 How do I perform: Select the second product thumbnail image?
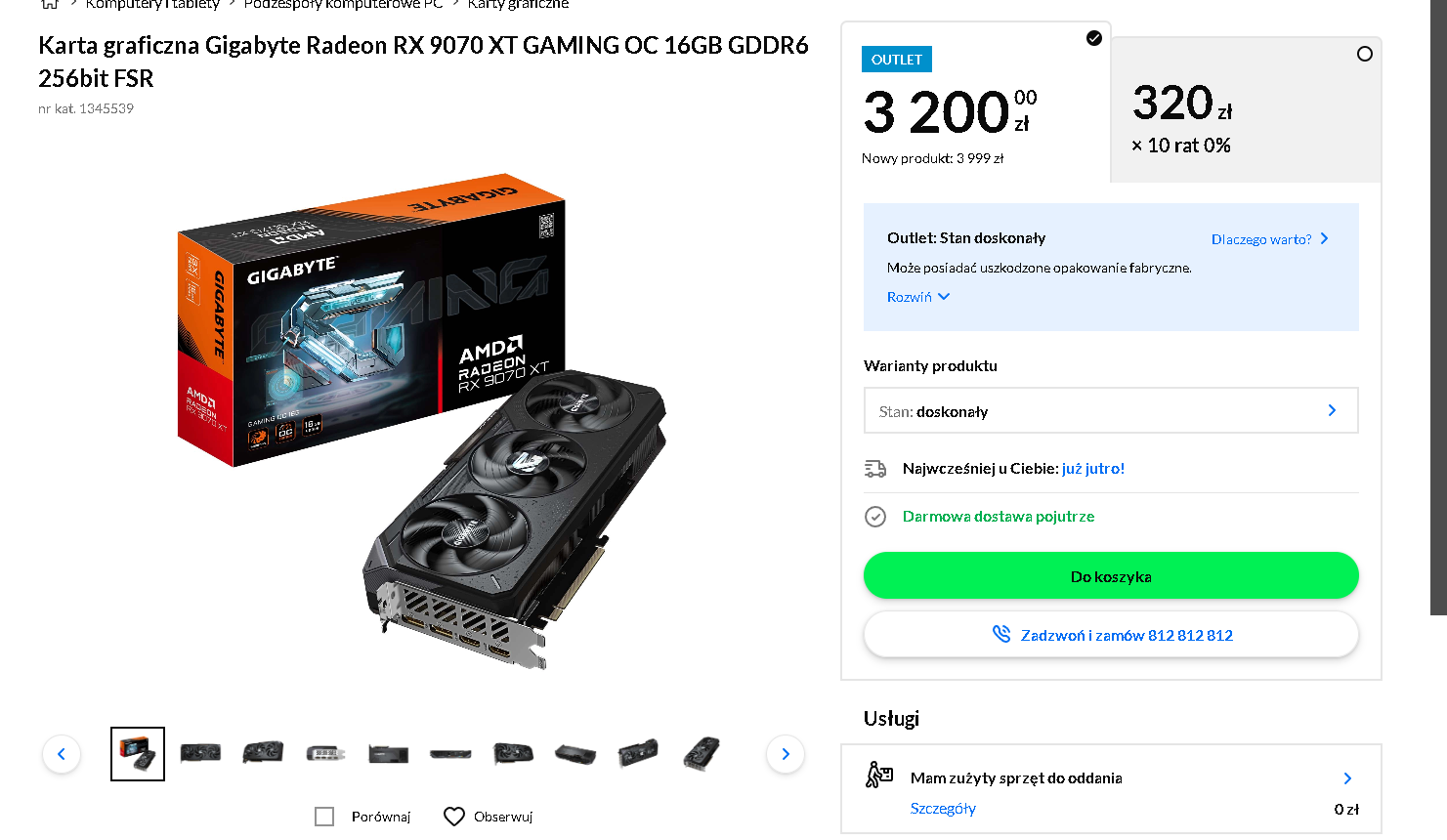(x=200, y=753)
